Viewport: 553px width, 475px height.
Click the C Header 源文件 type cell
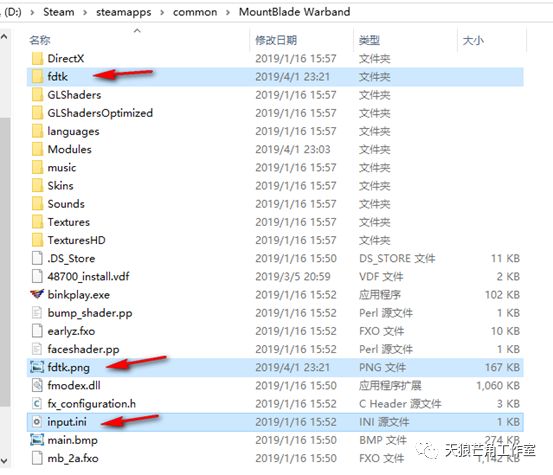click(x=400, y=404)
